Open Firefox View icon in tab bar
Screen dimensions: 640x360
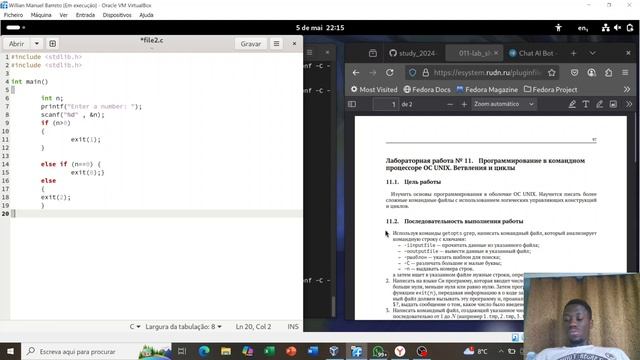pyautogui.click(x=373, y=53)
